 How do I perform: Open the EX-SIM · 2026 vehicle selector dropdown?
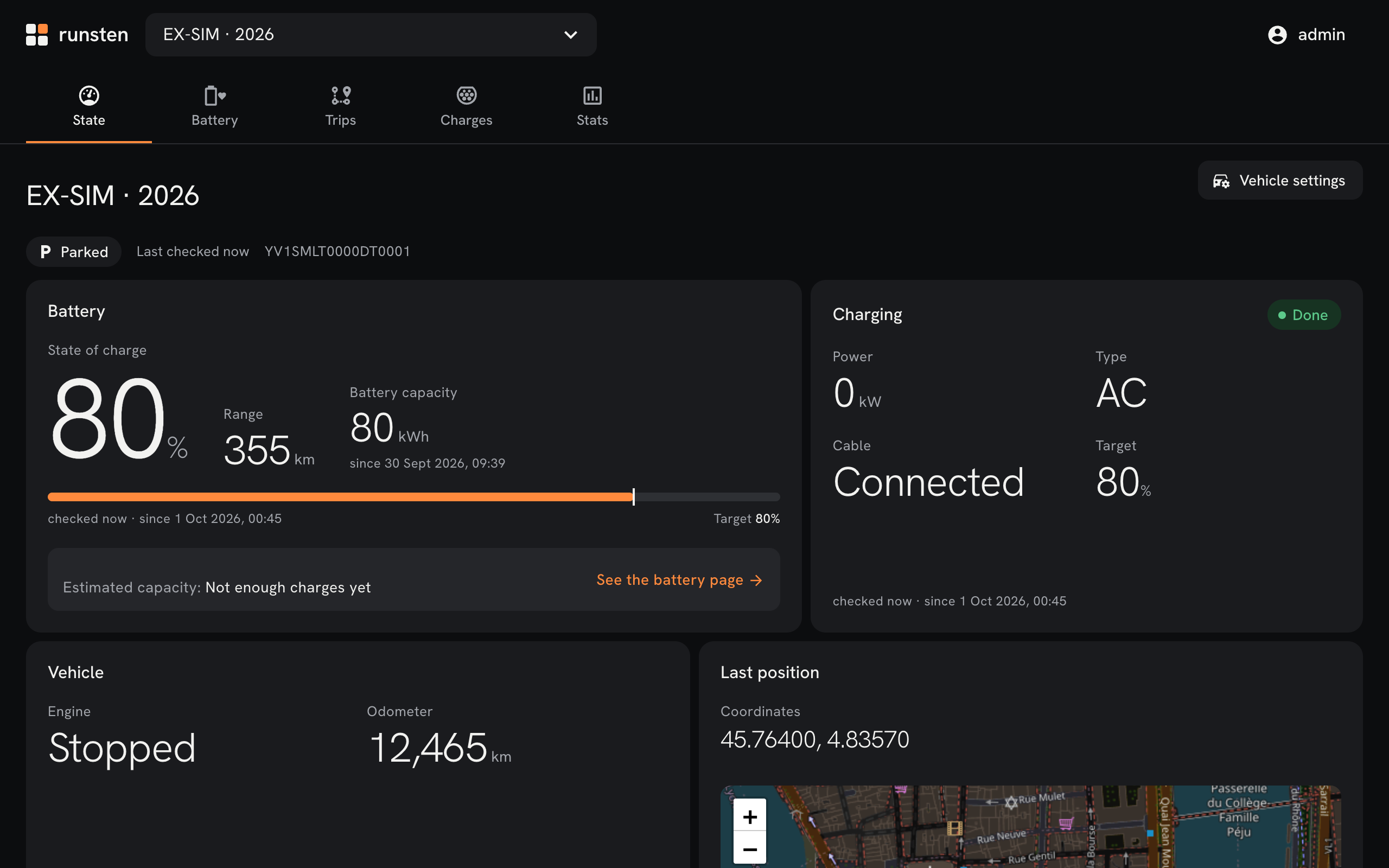coord(371,34)
